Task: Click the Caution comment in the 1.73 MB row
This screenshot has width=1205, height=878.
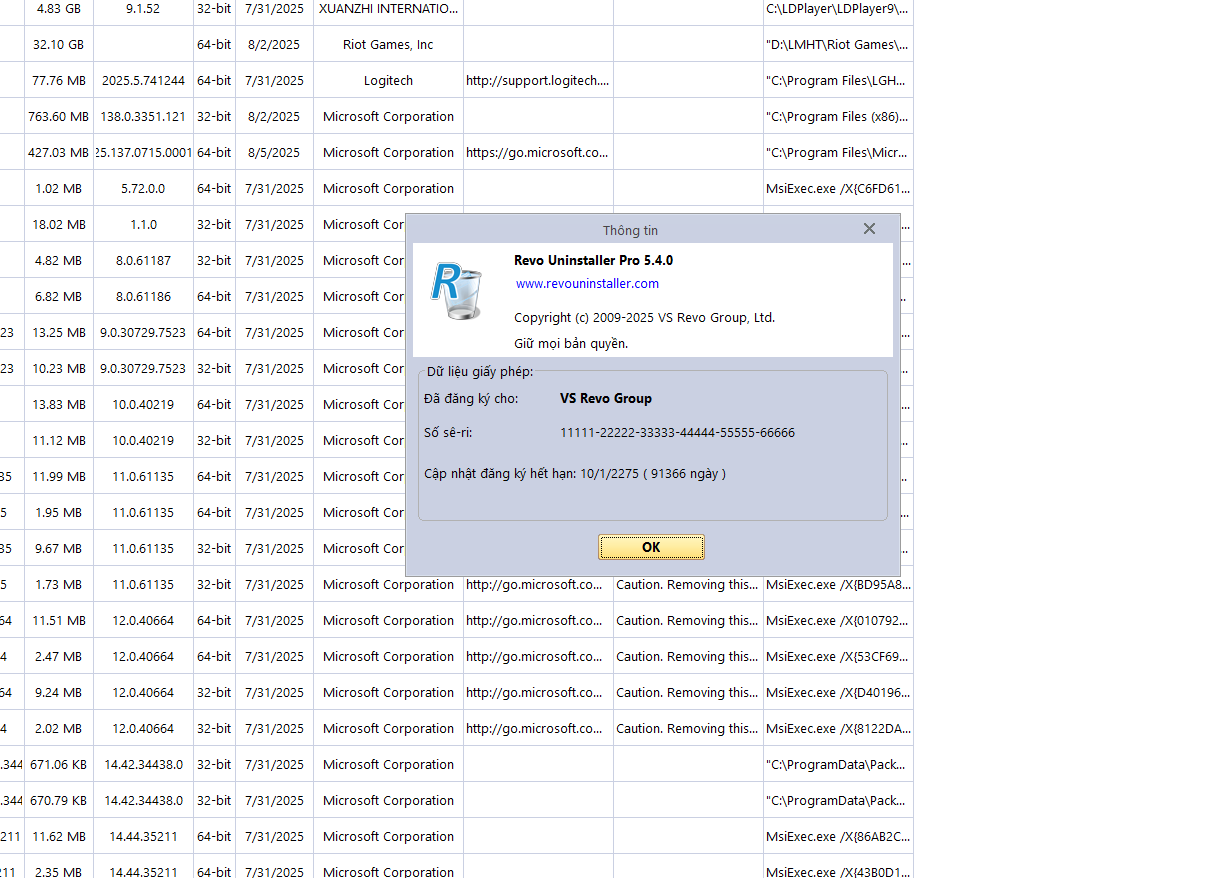Action: (687, 585)
